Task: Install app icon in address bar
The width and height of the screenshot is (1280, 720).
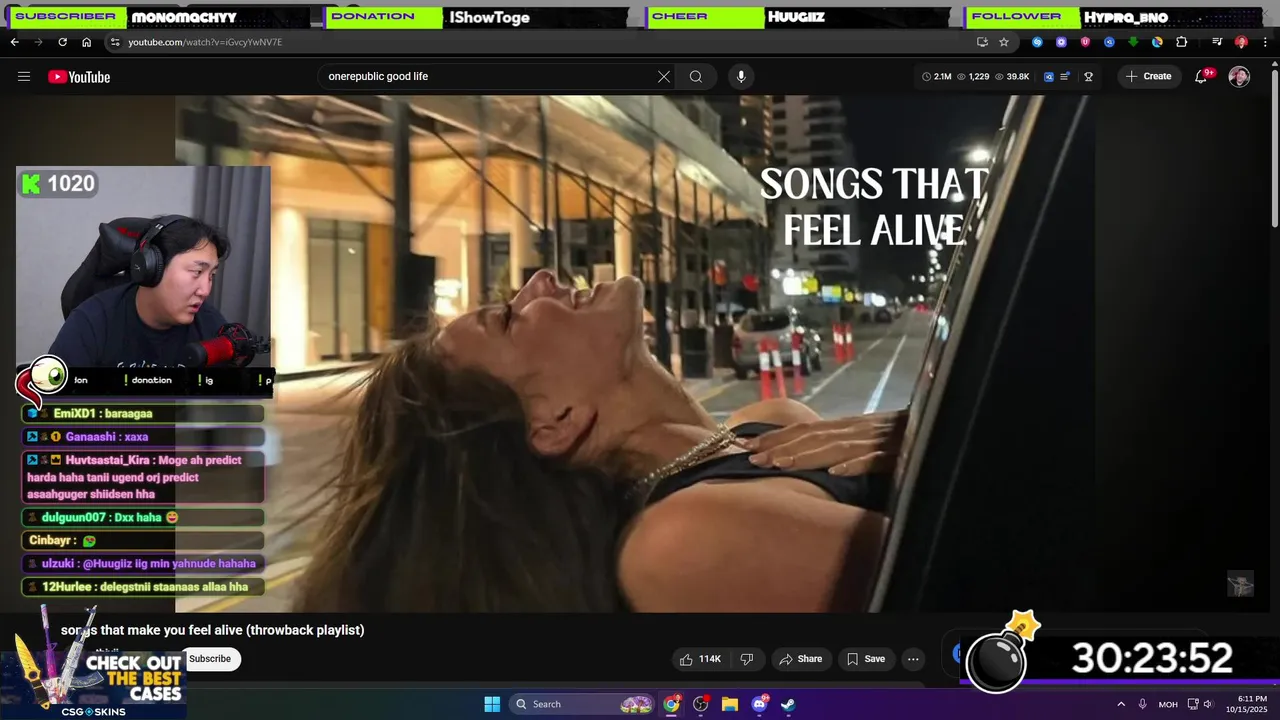Action: (982, 42)
